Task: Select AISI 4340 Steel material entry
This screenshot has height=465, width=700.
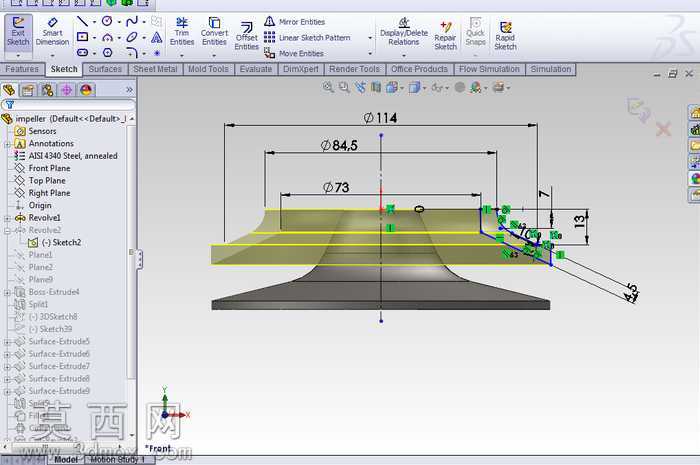Action: coord(73,156)
